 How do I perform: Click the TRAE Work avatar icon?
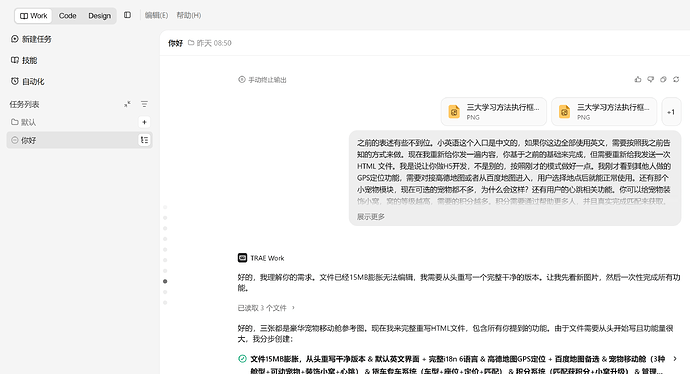(242, 258)
